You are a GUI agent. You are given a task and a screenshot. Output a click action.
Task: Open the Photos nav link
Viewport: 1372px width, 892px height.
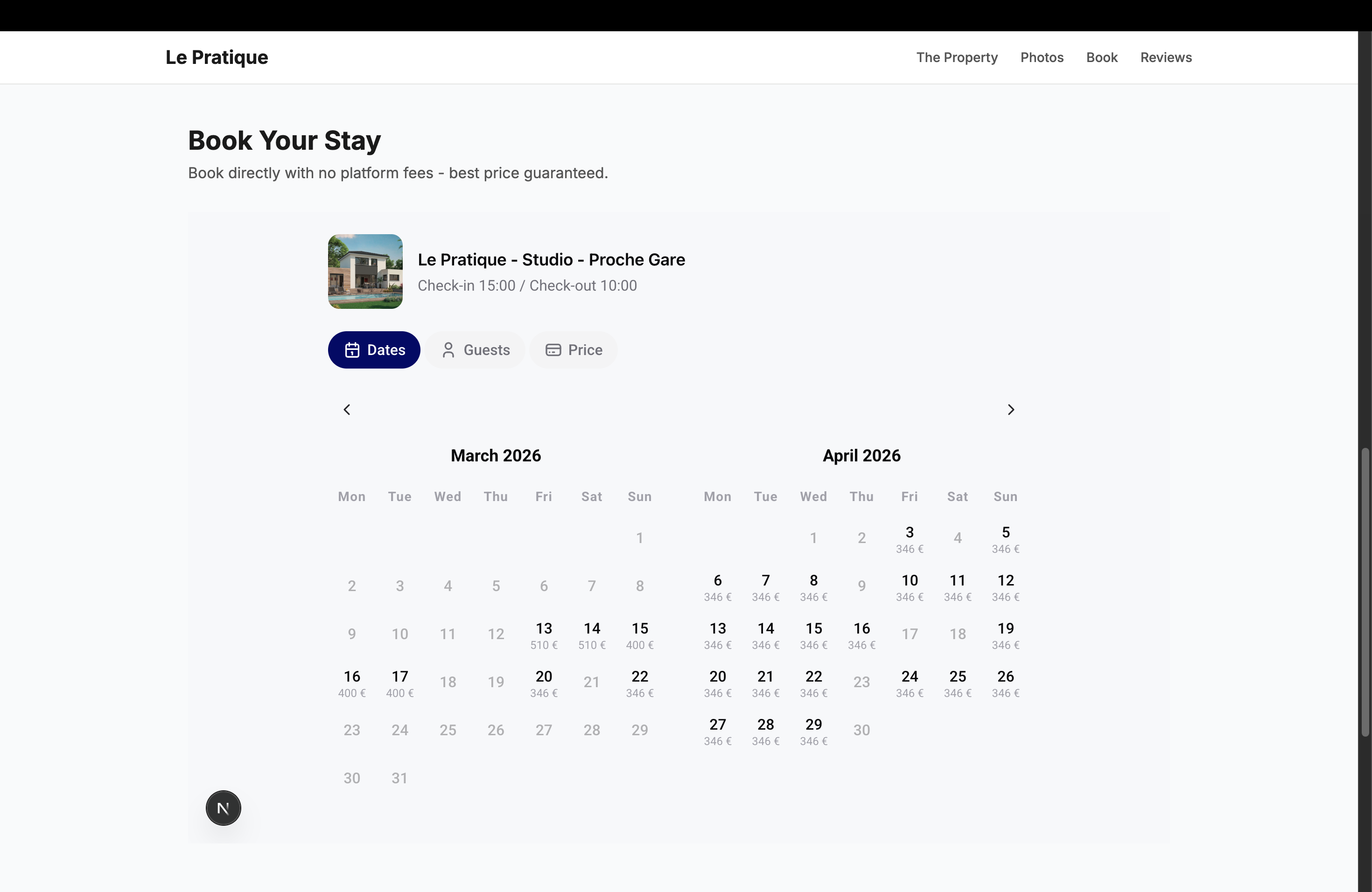[x=1042, y=58]
